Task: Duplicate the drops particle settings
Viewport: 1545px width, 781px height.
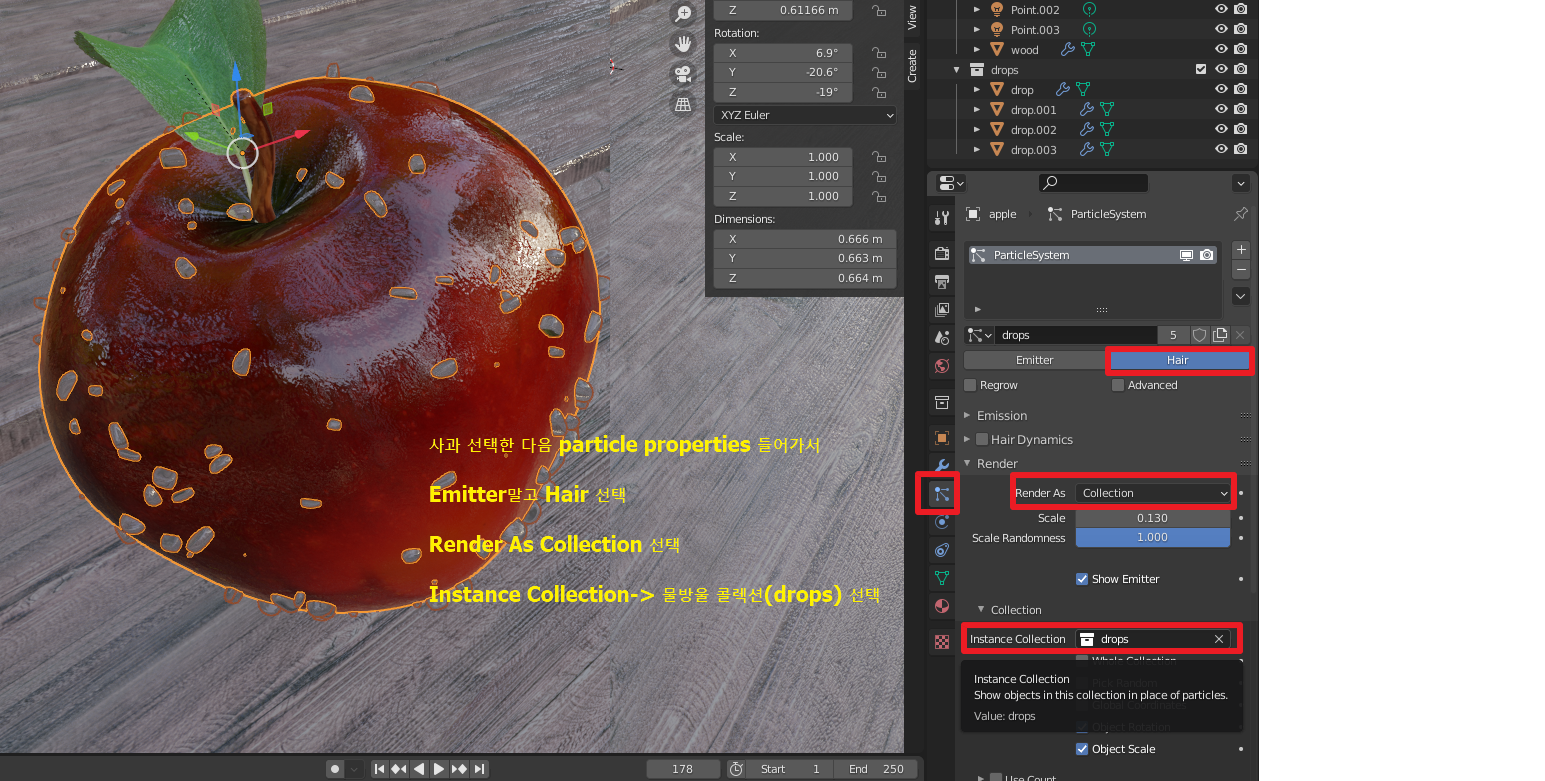Action: click(x=1220, y=335)
